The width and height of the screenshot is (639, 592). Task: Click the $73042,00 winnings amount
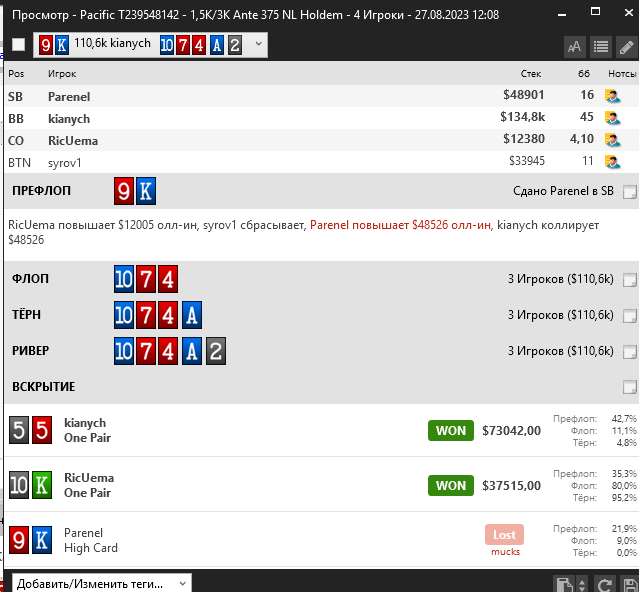511,431
